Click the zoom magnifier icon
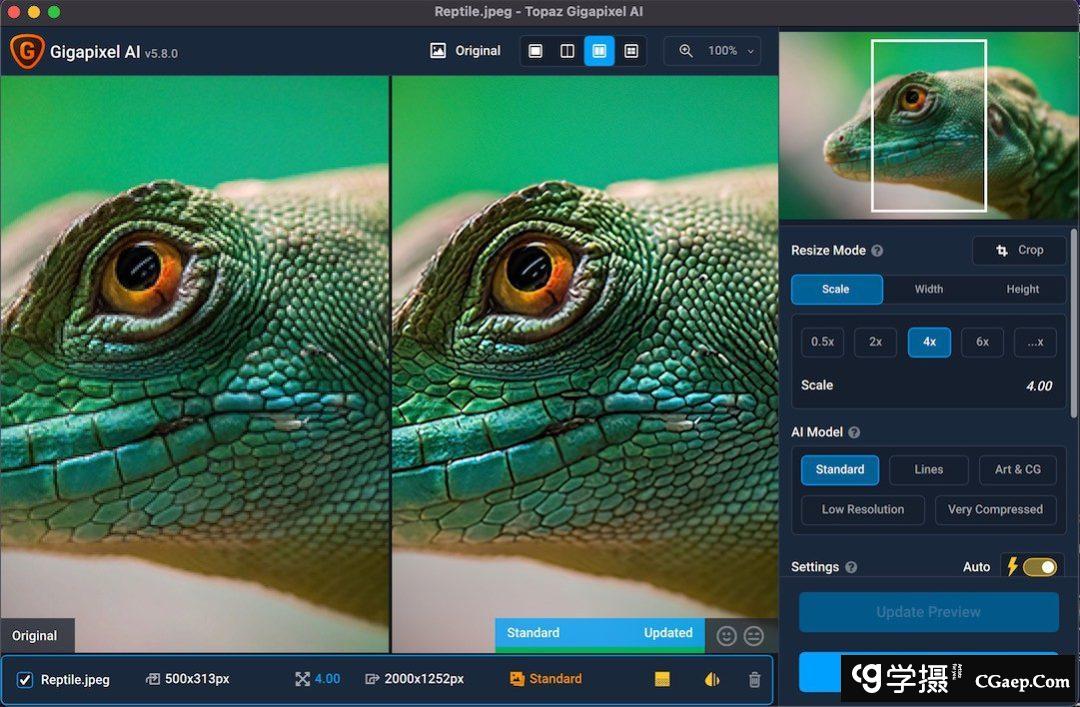The width and height of the screenshot is (1080, 707). [x=685, y=51]
